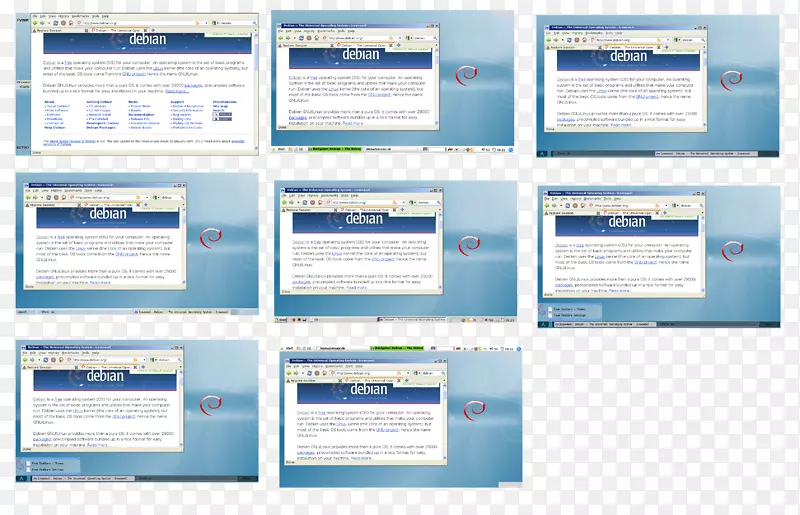Click the RSS feed icon in the top-left address bar

point(195,22)
